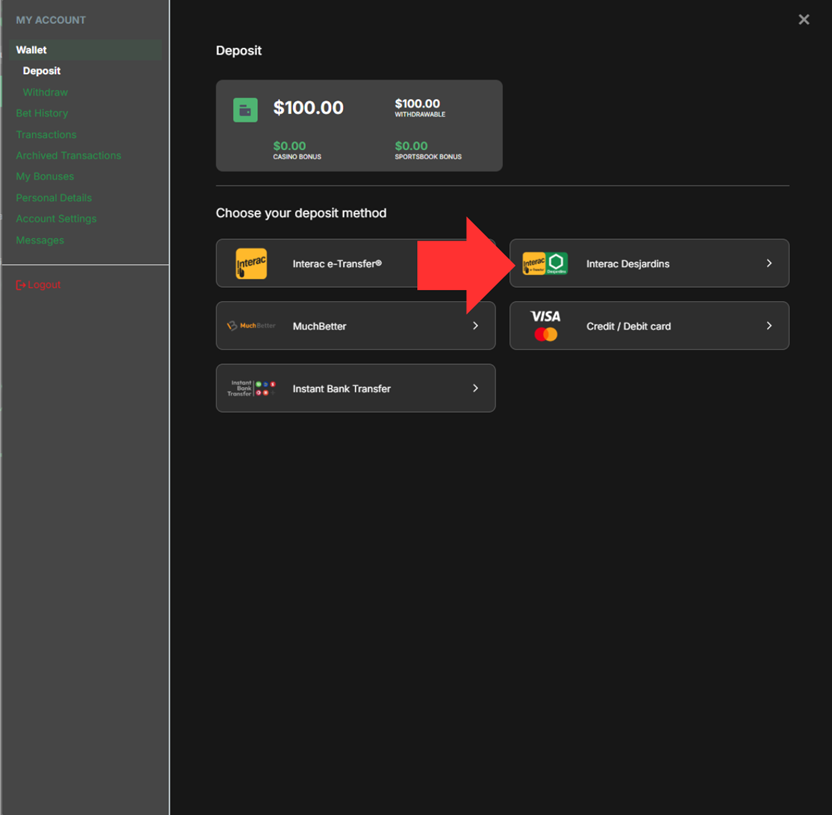Open Account Settings from the sidebar
The image size is (832, 815).
pos(56,218)
